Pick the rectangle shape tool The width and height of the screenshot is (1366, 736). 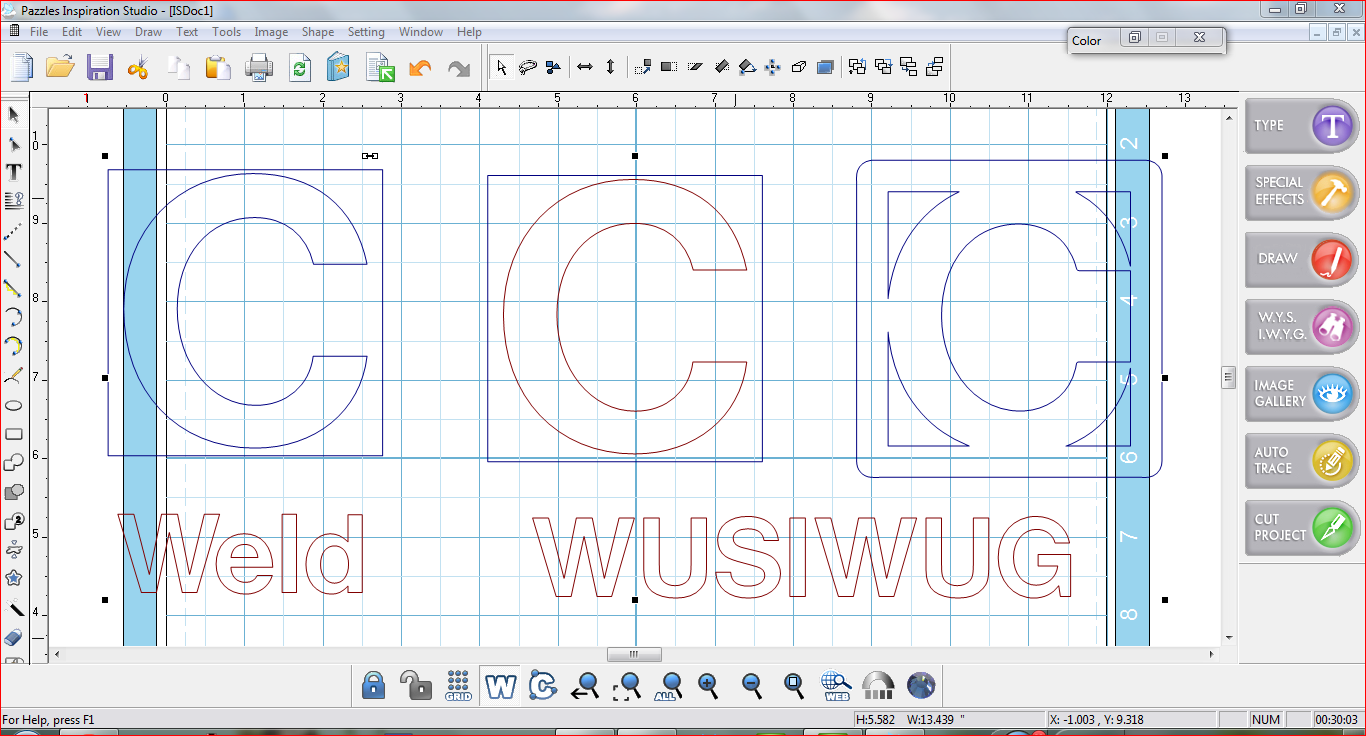[14, 434]
